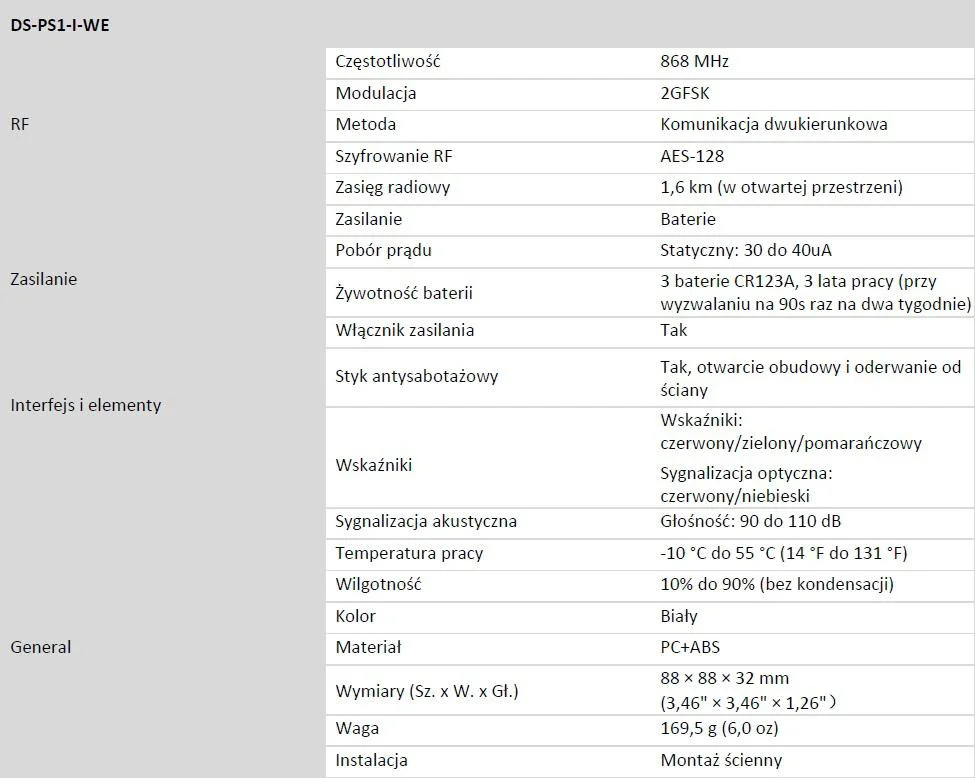This screenshot has height=778, width=975.
Task: Select the RF category label
Action: (x=20, y=125)
